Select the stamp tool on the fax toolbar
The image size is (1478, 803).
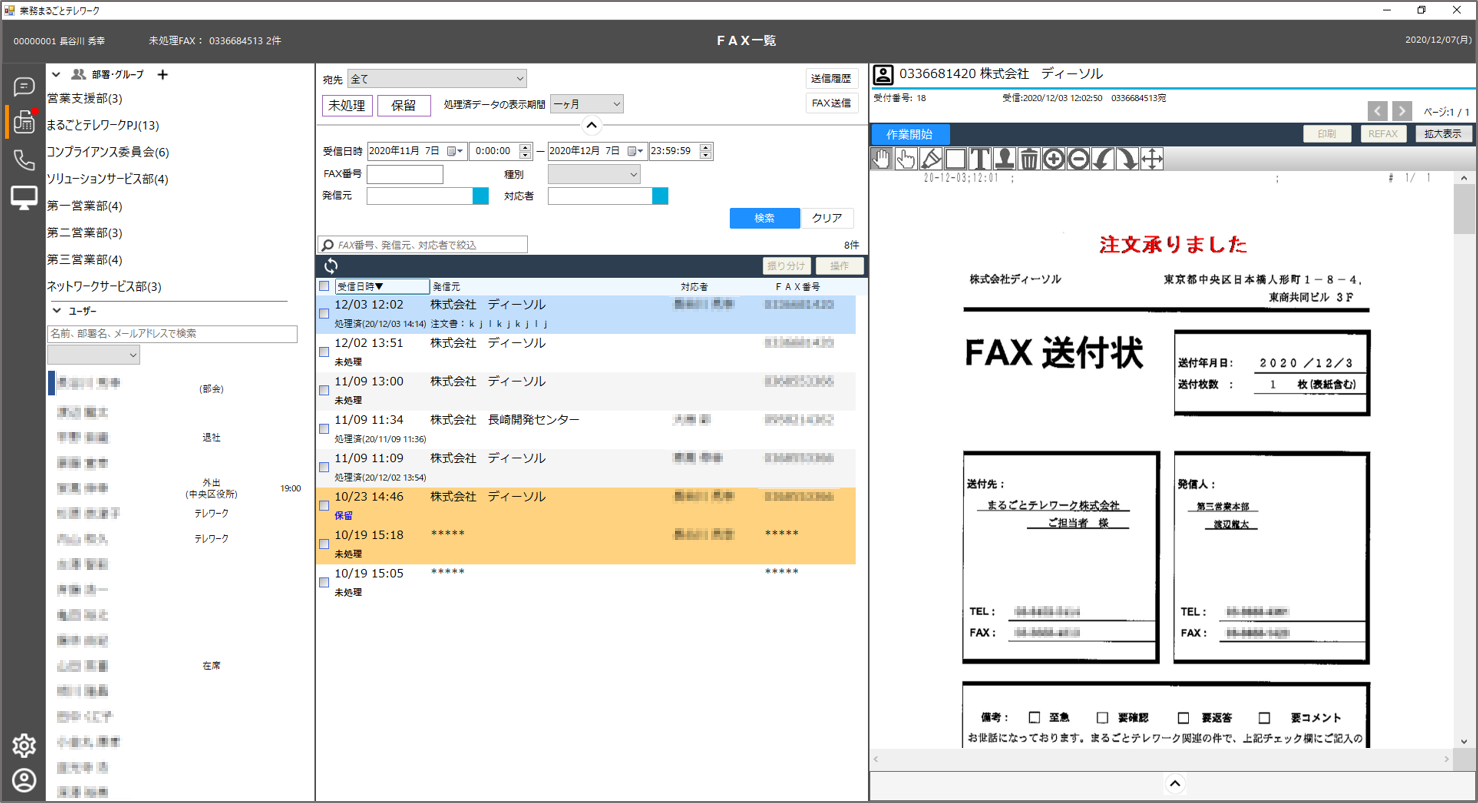tap(1004, 158)
